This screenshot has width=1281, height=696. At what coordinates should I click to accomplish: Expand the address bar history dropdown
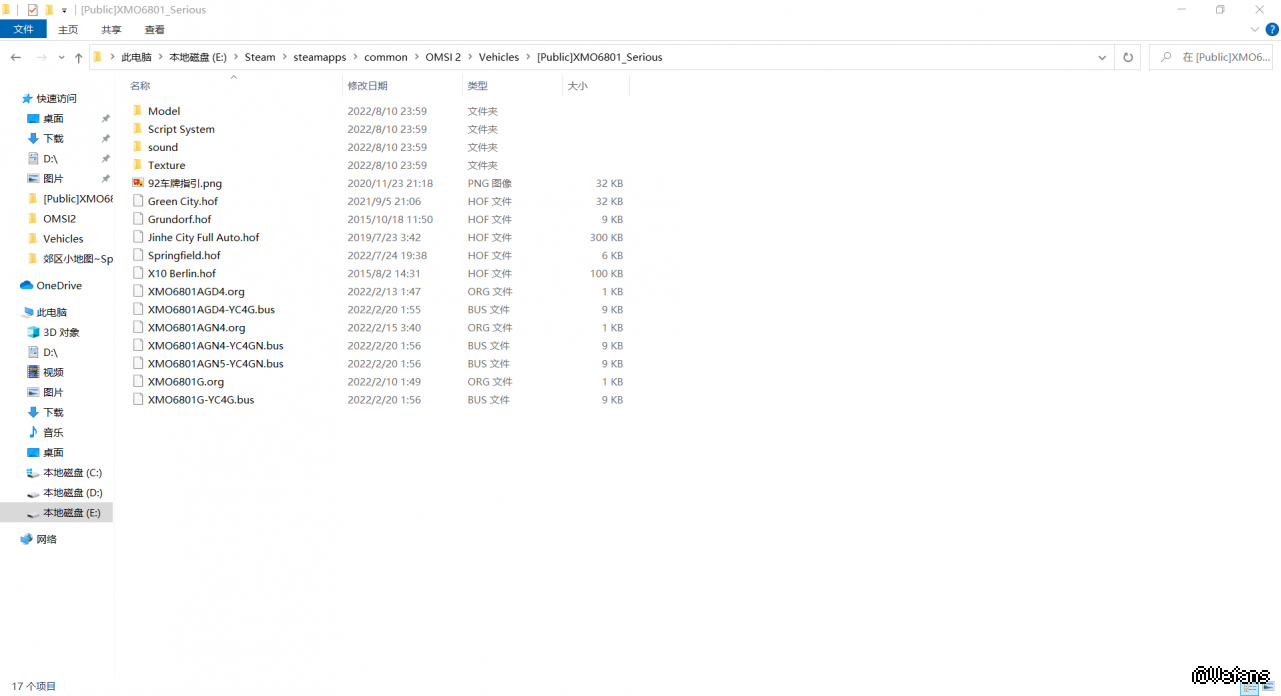(1105, 57)
